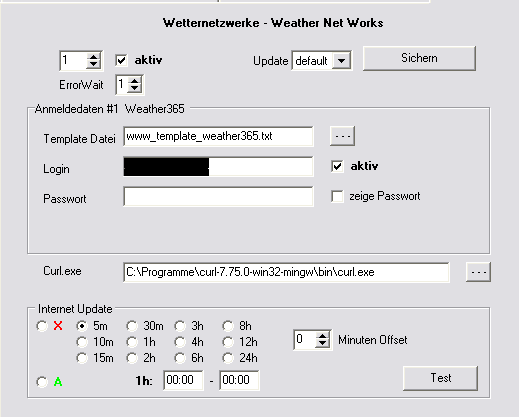
Task: Decrease the ErrorWait value
Action: tap(134, 88)
